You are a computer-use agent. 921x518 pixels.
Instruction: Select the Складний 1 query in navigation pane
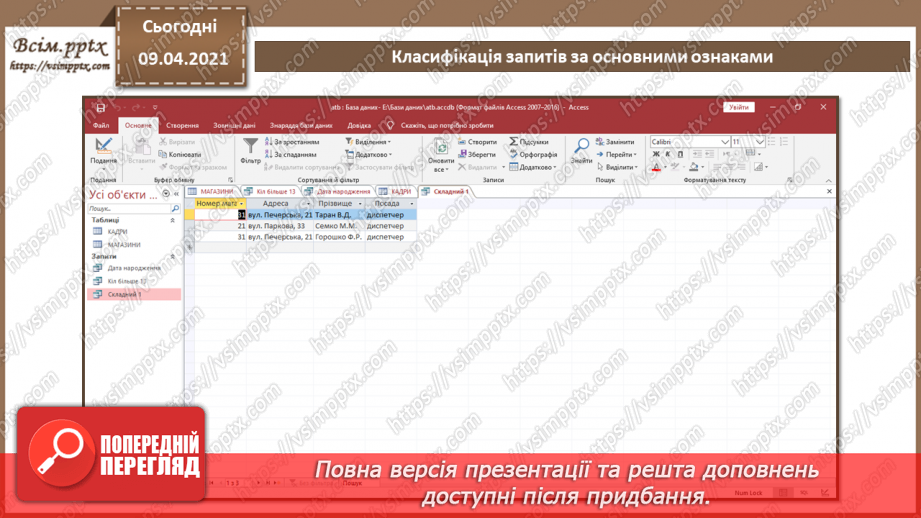135,294
